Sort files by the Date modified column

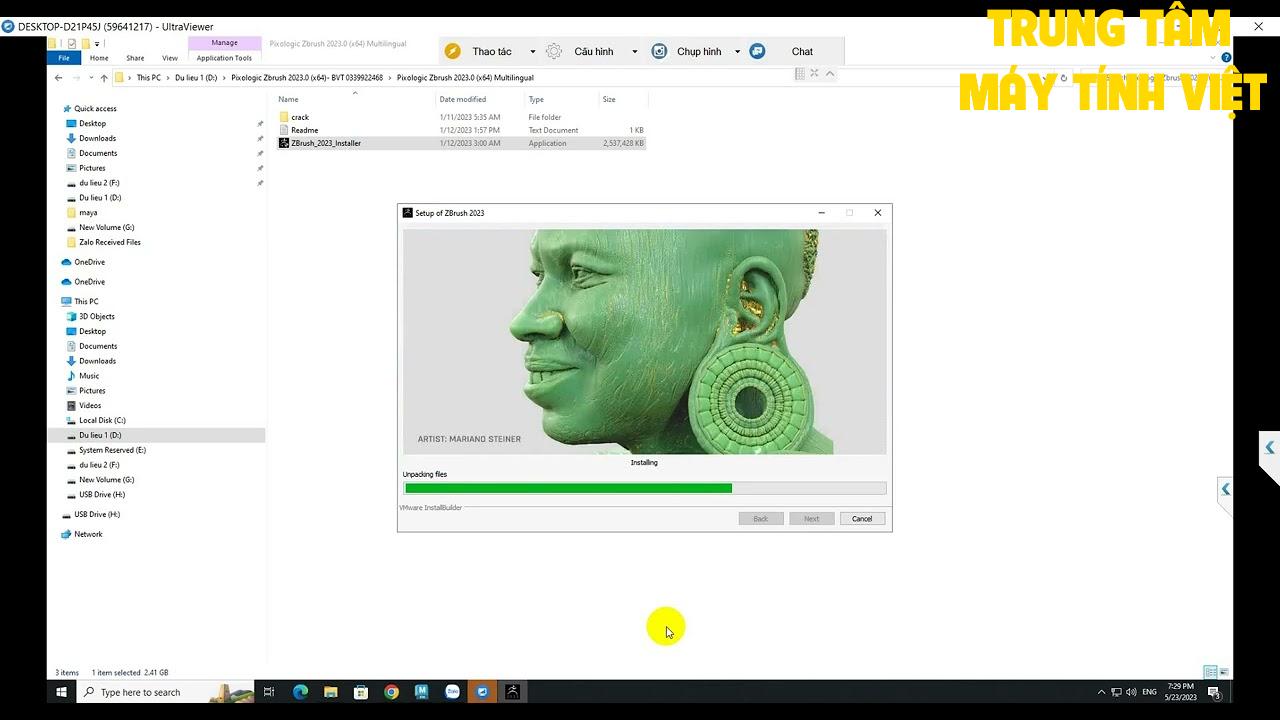click(463, 99)
